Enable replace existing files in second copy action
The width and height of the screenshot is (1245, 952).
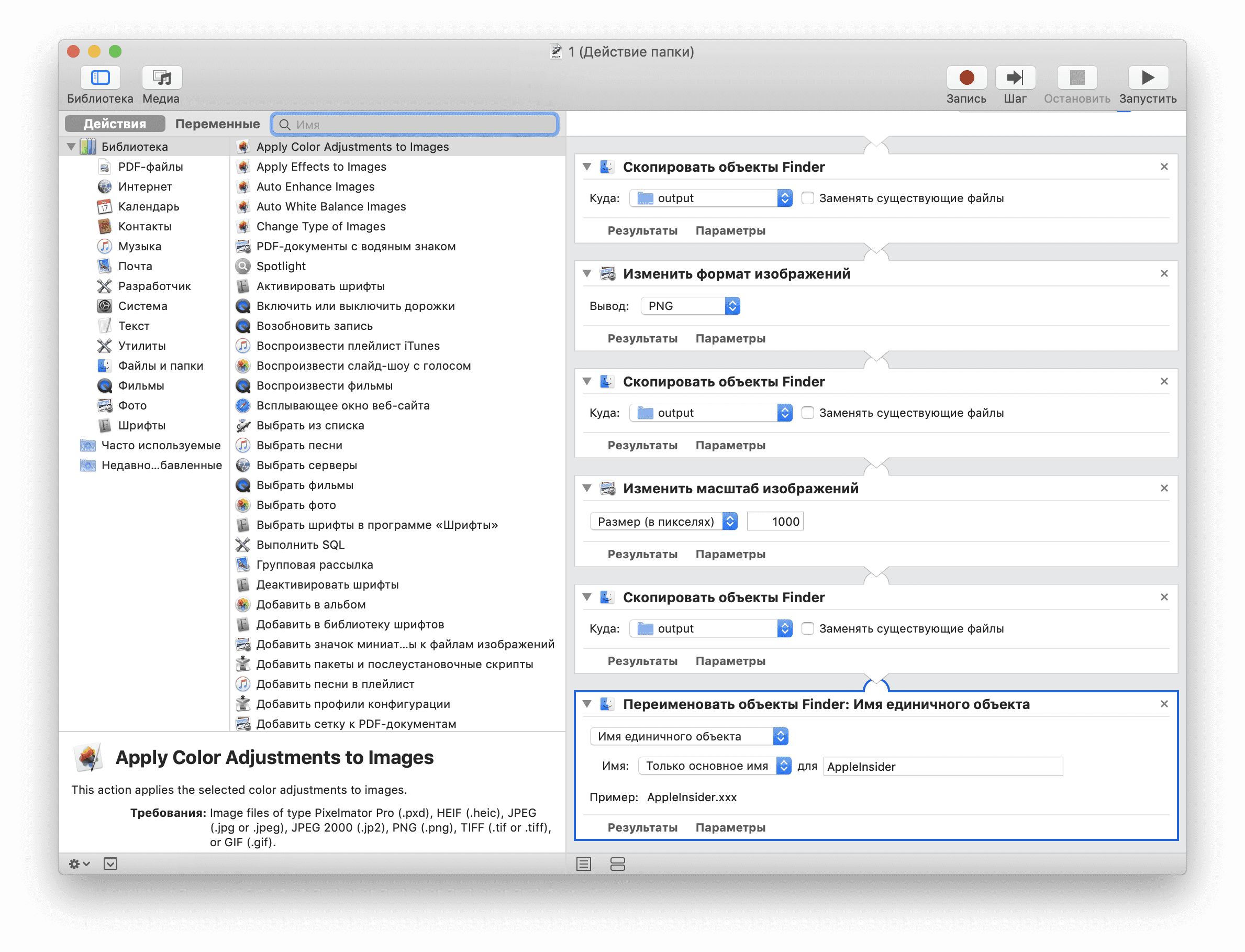click(x=808, y=413)
